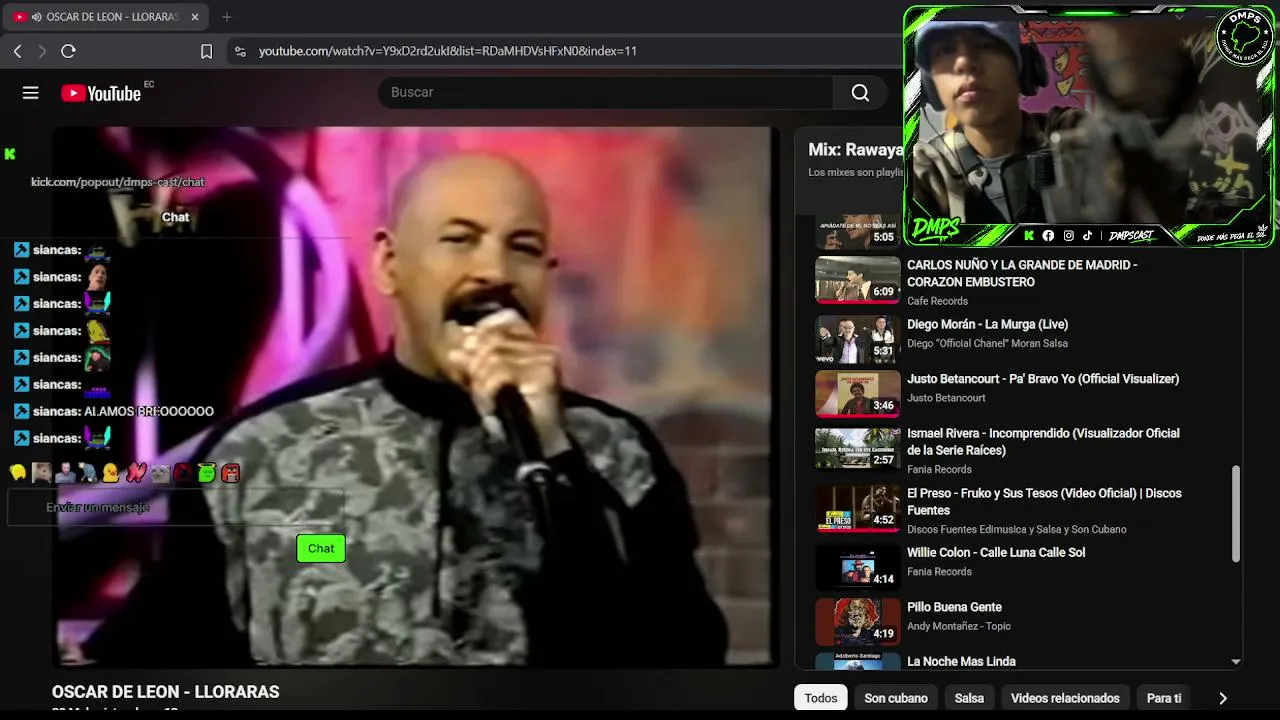The width and height of the screenshot is (1280, 720).
Task: Click title 'Pillo Buena Gente'
Action: (x=954, y=607)
